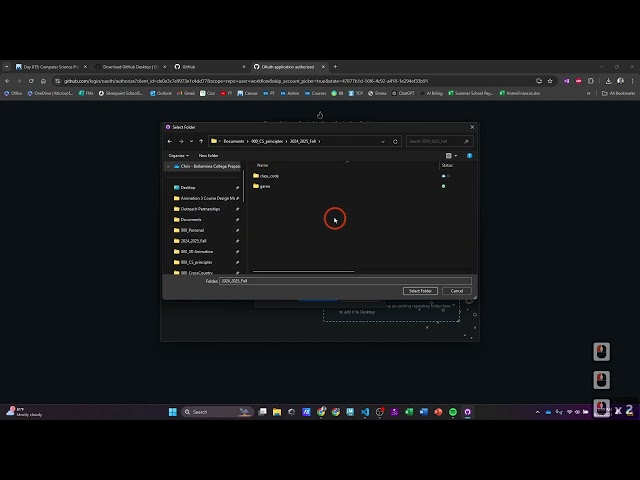Click the Folder name input field
This screenshot has width=640, height=480.
click(345, 281)
